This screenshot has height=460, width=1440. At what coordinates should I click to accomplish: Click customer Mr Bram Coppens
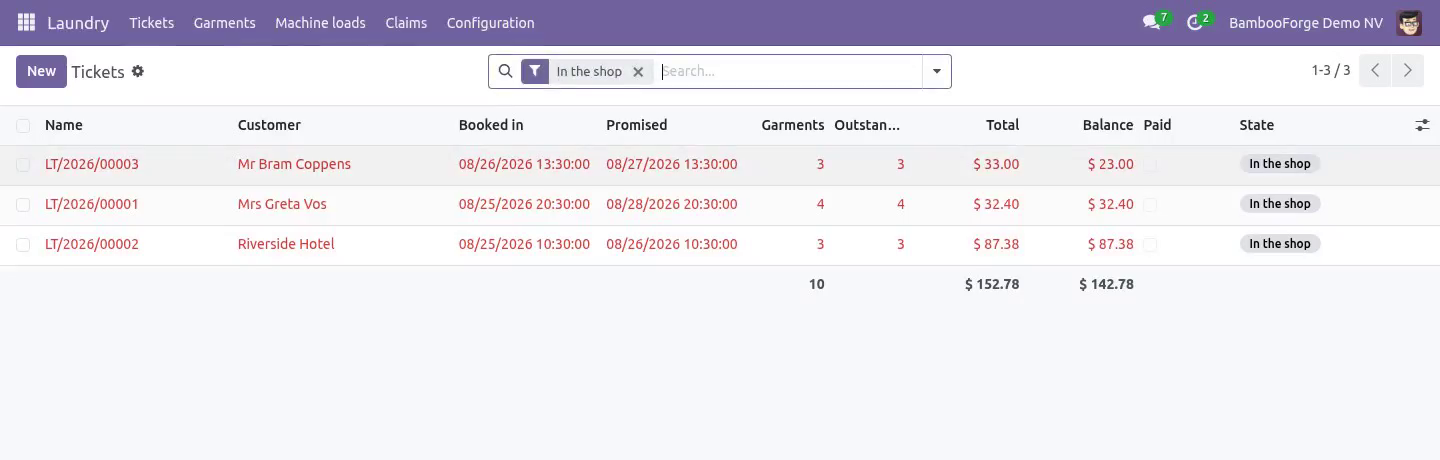[294, 164]
